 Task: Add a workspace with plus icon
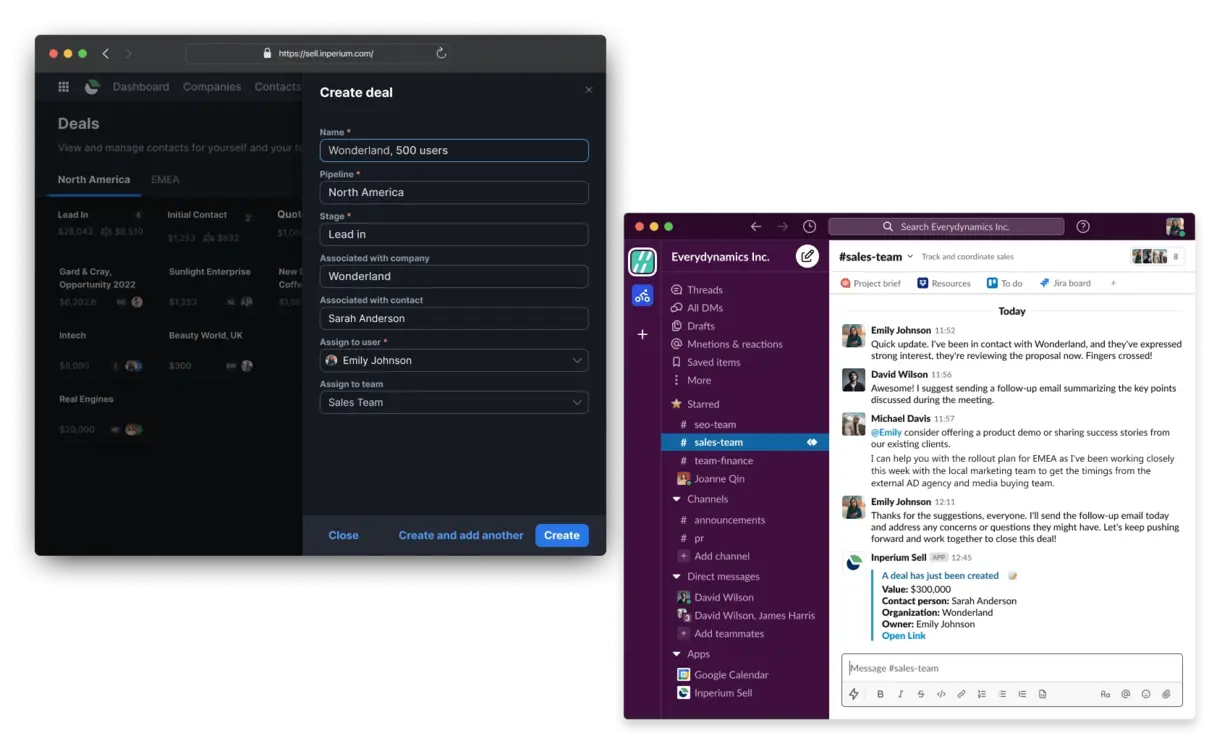click(642, 334)
